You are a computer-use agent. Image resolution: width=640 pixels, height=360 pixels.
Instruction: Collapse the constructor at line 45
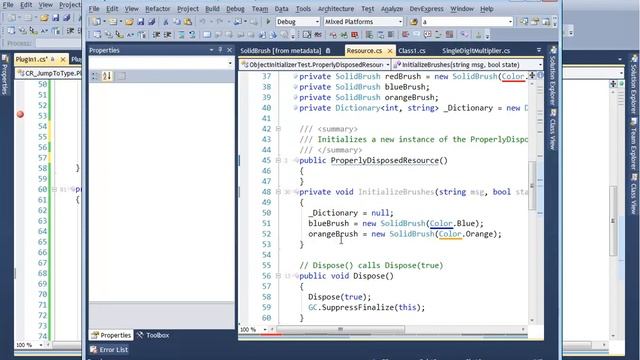278,160
